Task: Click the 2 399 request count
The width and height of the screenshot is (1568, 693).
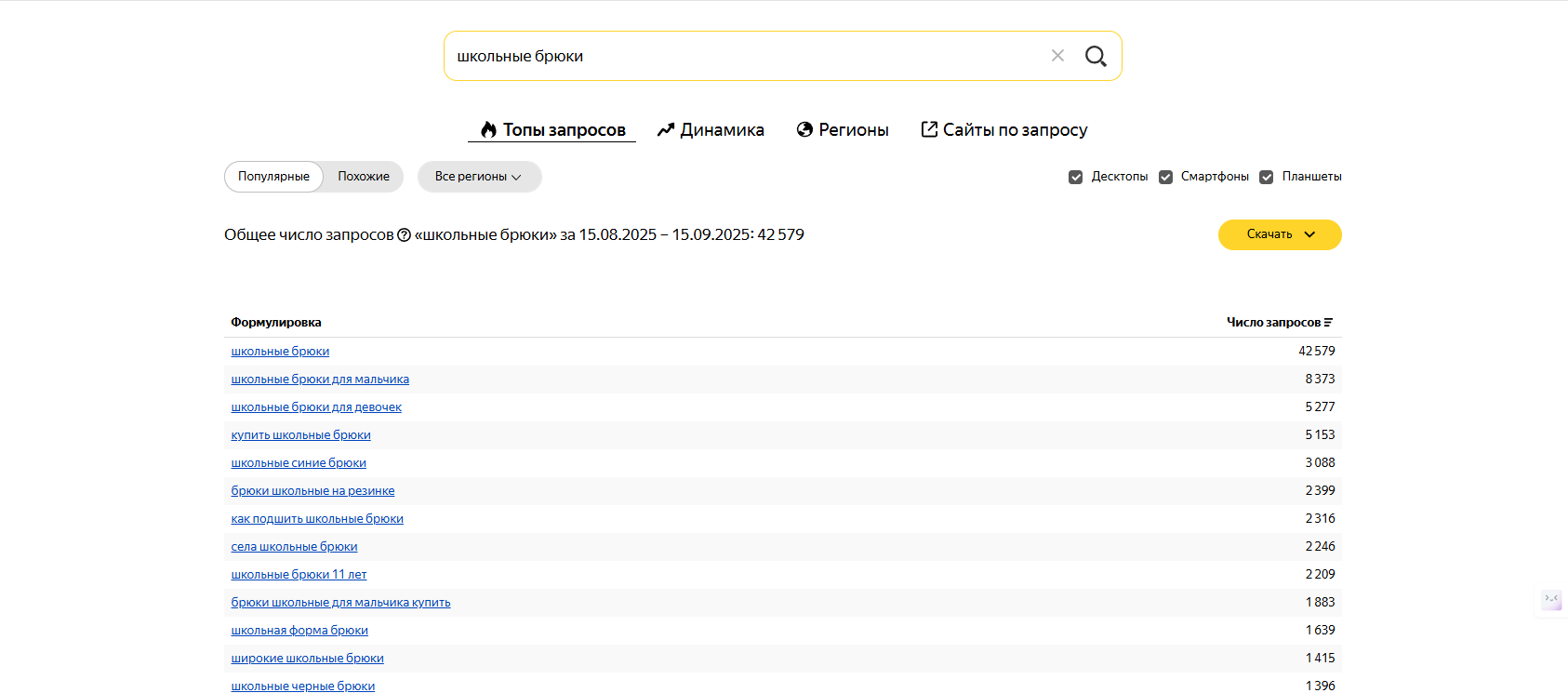Action: coord(1320,491)
